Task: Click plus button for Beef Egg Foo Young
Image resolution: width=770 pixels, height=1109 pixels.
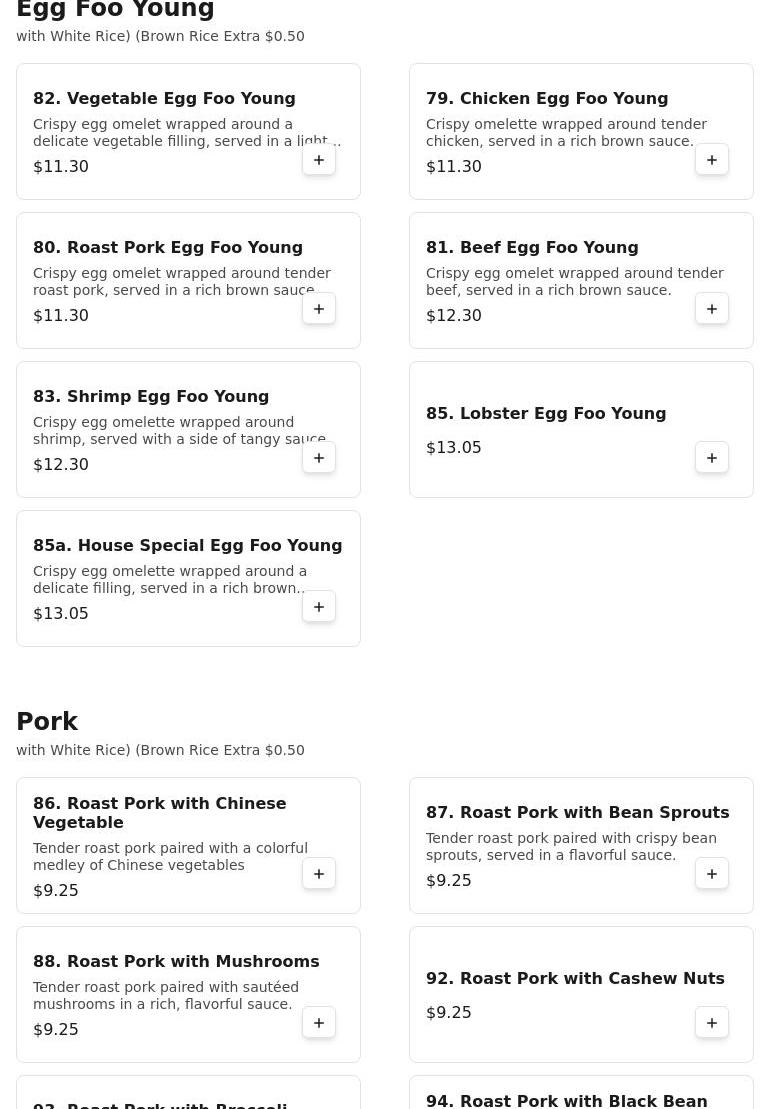Action: click(x=712, y=309)
